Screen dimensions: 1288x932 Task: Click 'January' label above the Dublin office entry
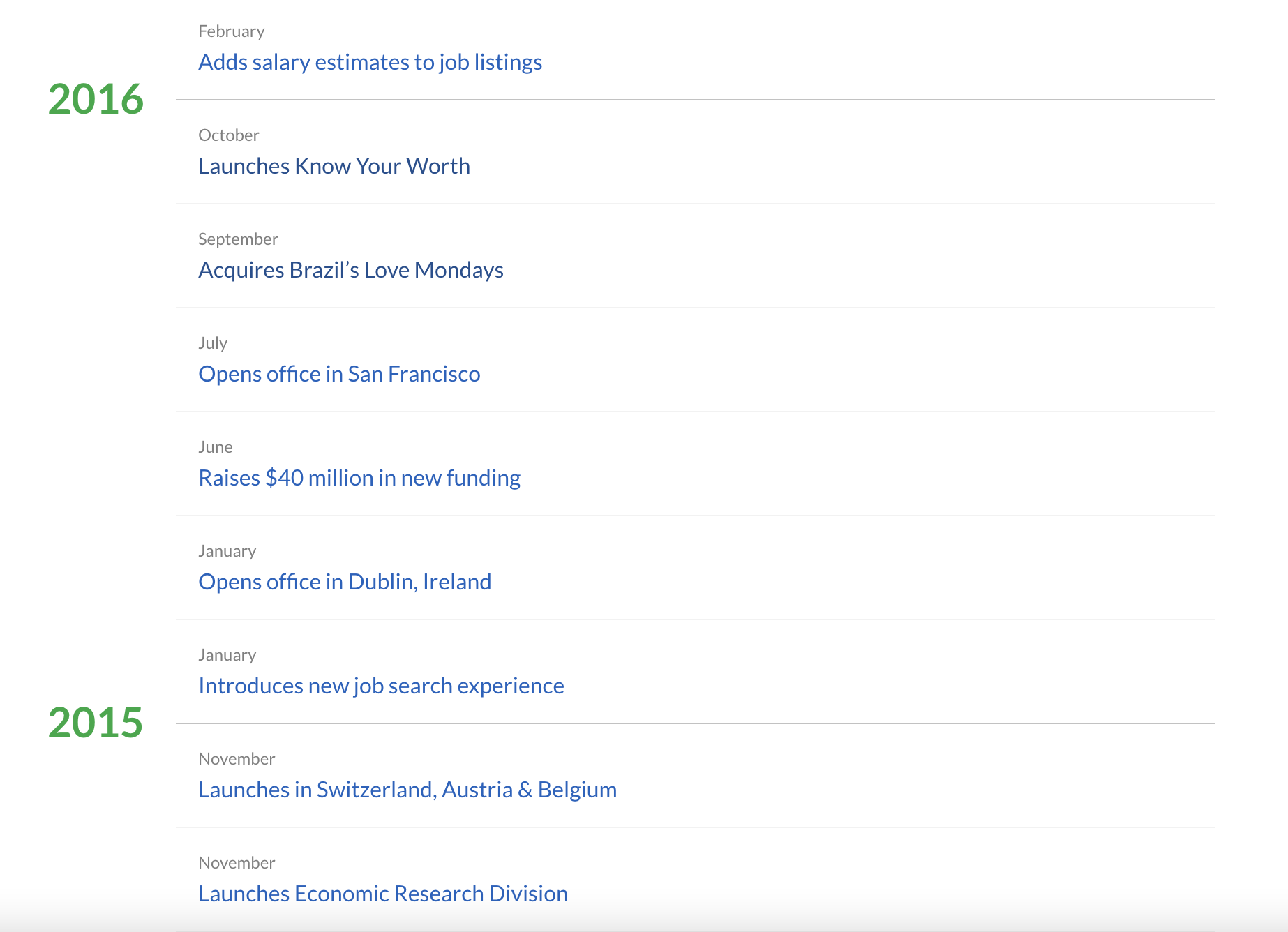[x=227, y=551]
